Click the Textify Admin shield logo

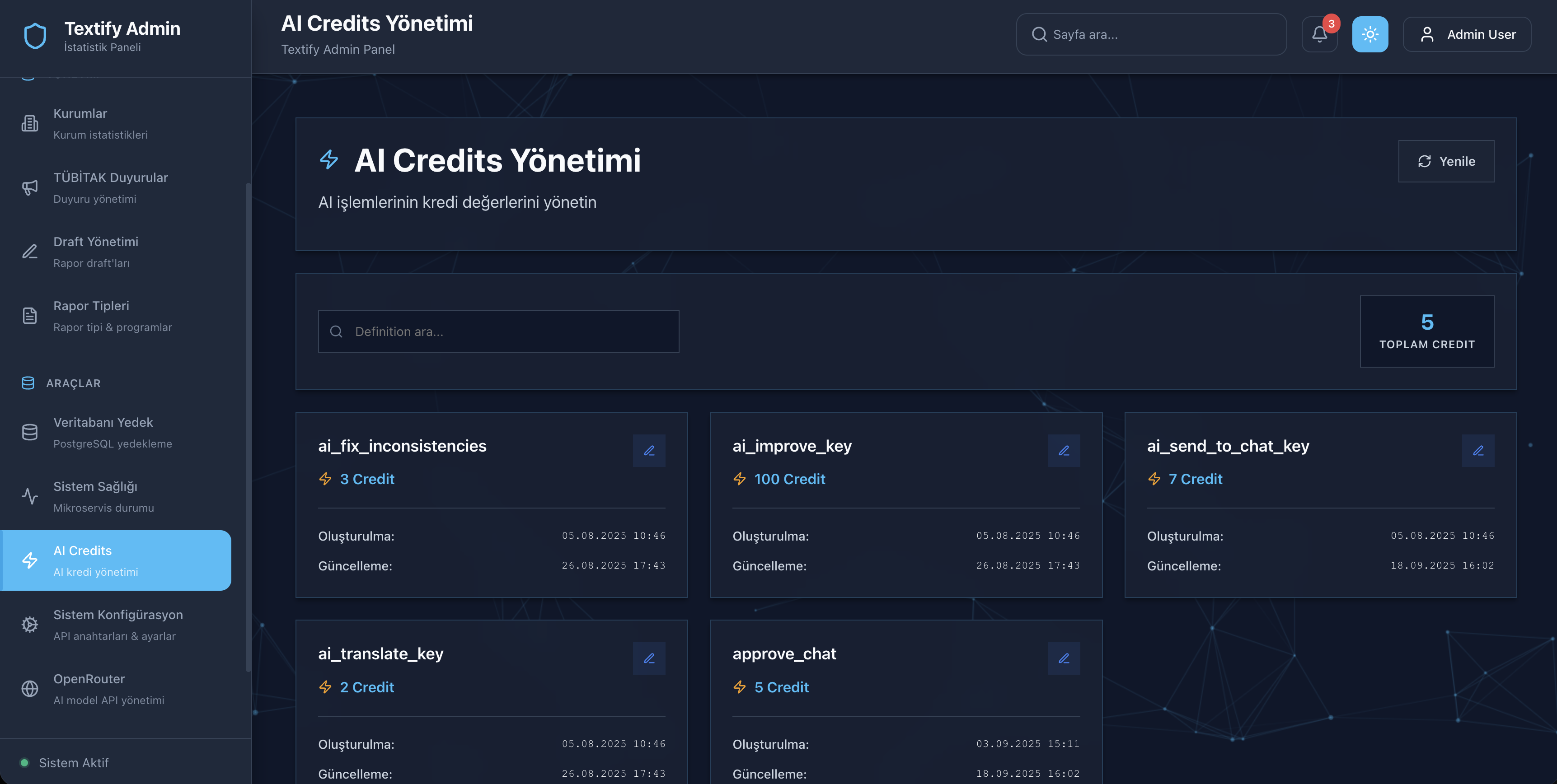pyautogui.click(x=35, y=36)
